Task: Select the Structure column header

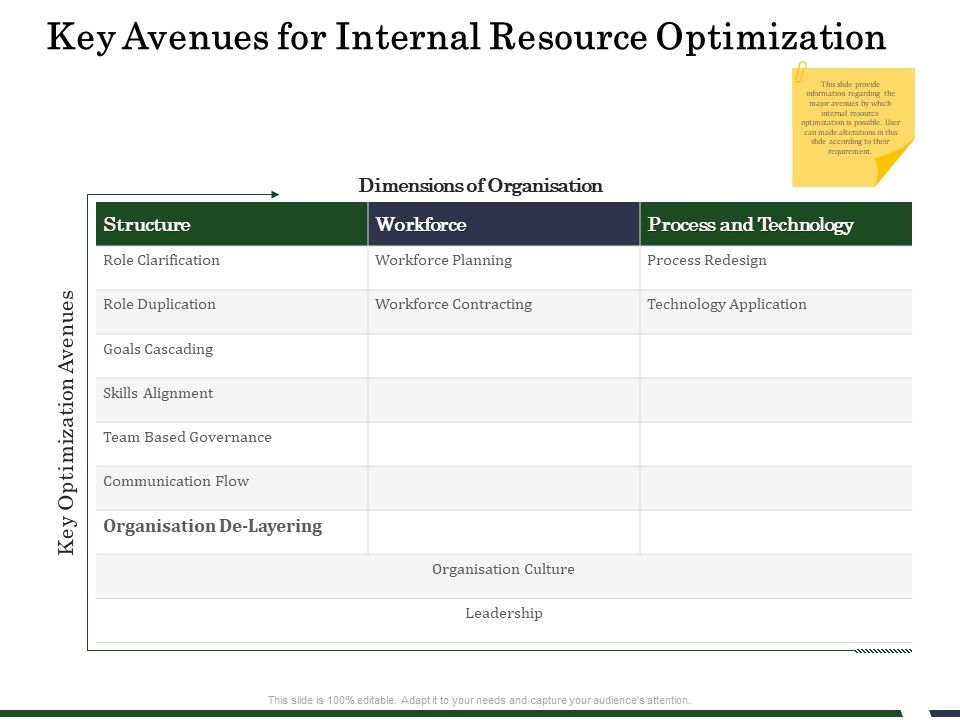Action: coord(147,225)
